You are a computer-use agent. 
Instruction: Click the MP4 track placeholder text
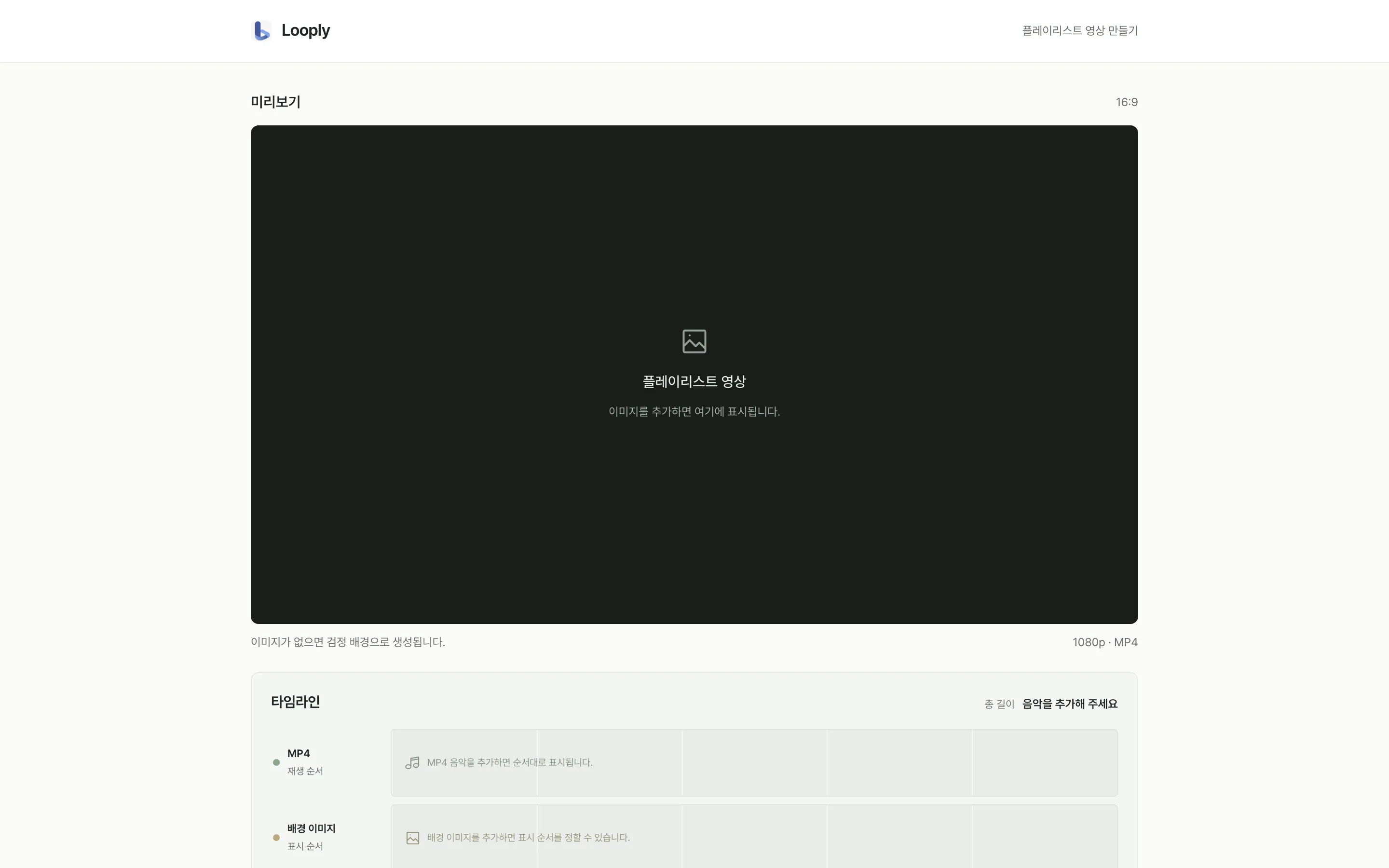(510, 762)
